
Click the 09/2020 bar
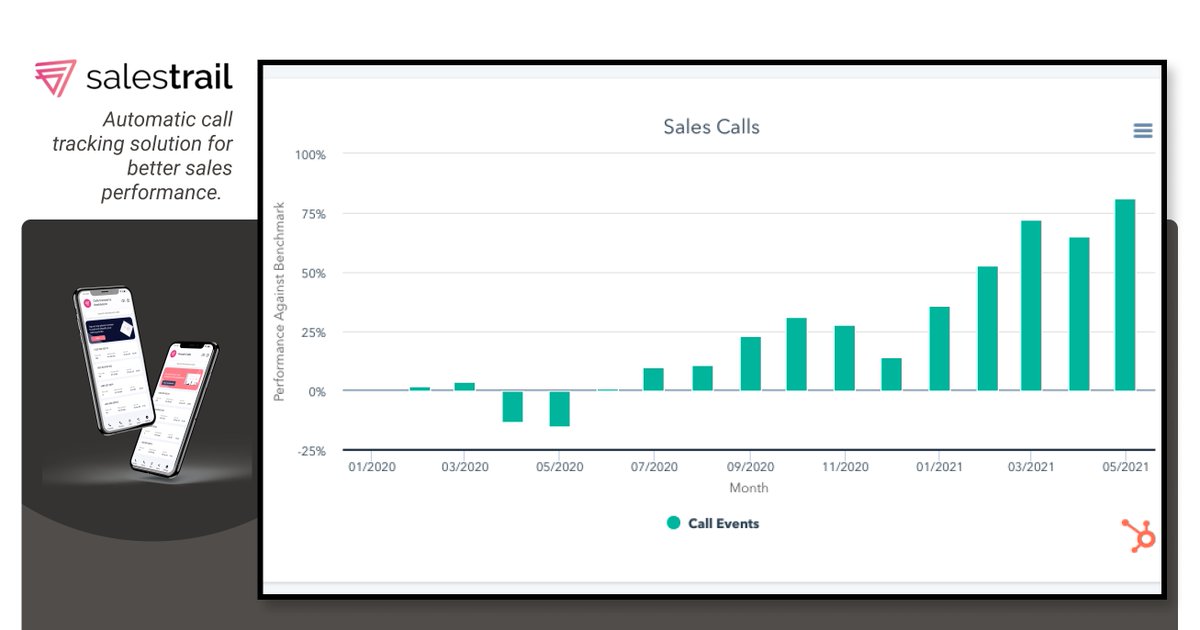[751, 364]
